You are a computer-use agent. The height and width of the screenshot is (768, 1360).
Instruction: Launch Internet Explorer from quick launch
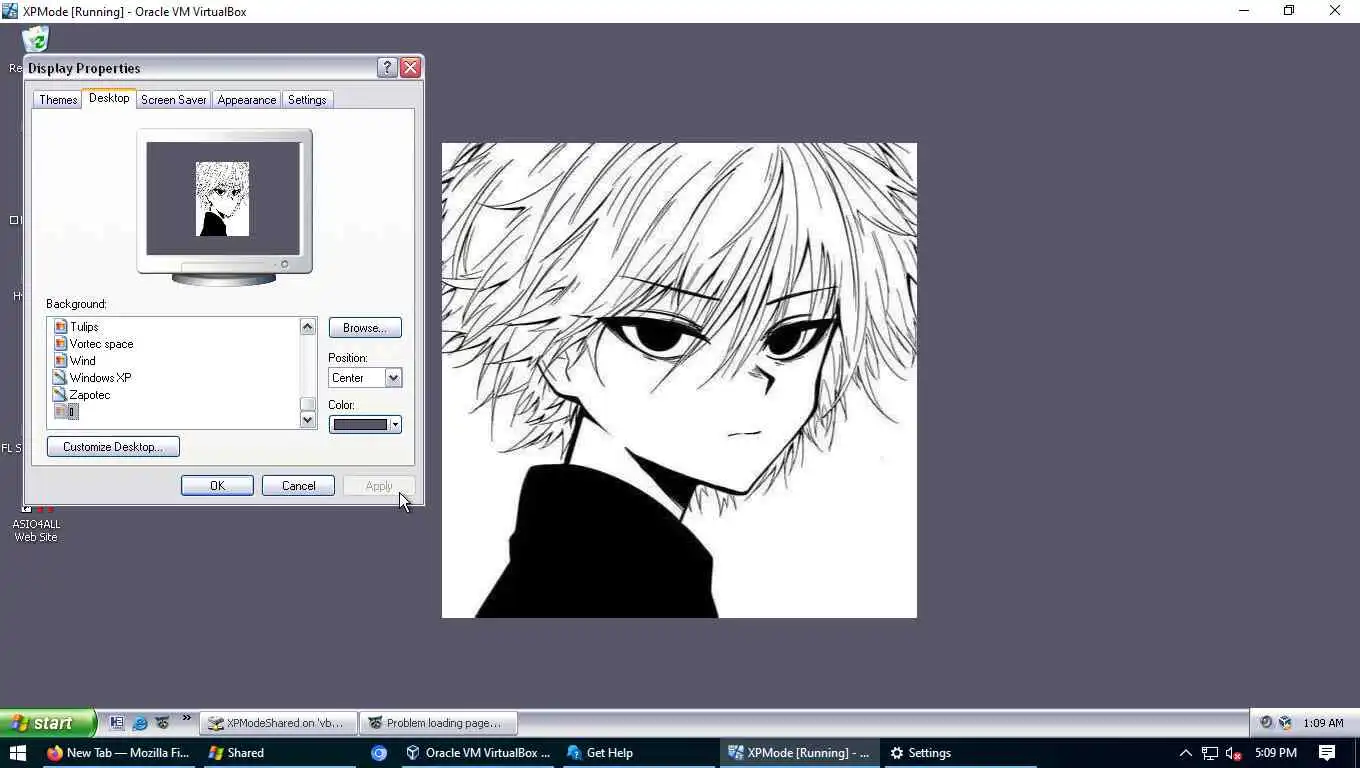click(x=140, y=723)
